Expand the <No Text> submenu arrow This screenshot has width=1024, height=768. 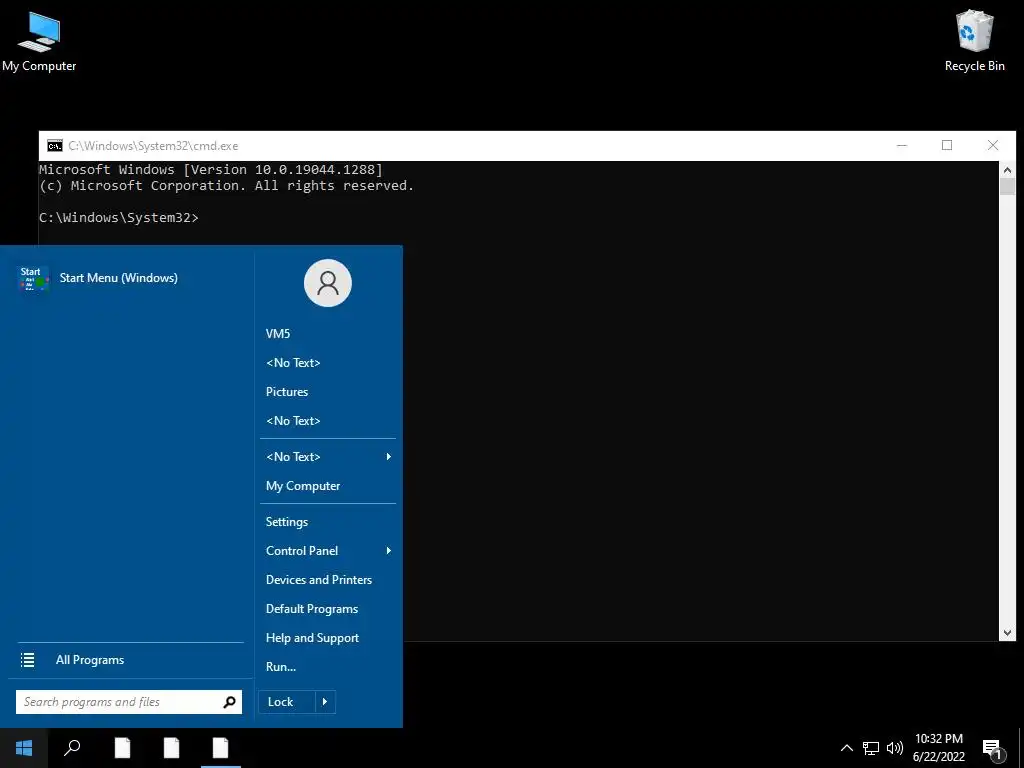(x=389, y=456)
